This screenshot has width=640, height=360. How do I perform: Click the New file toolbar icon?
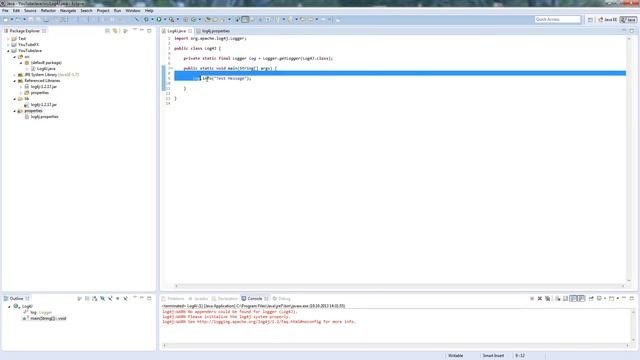tap(6, 20)
